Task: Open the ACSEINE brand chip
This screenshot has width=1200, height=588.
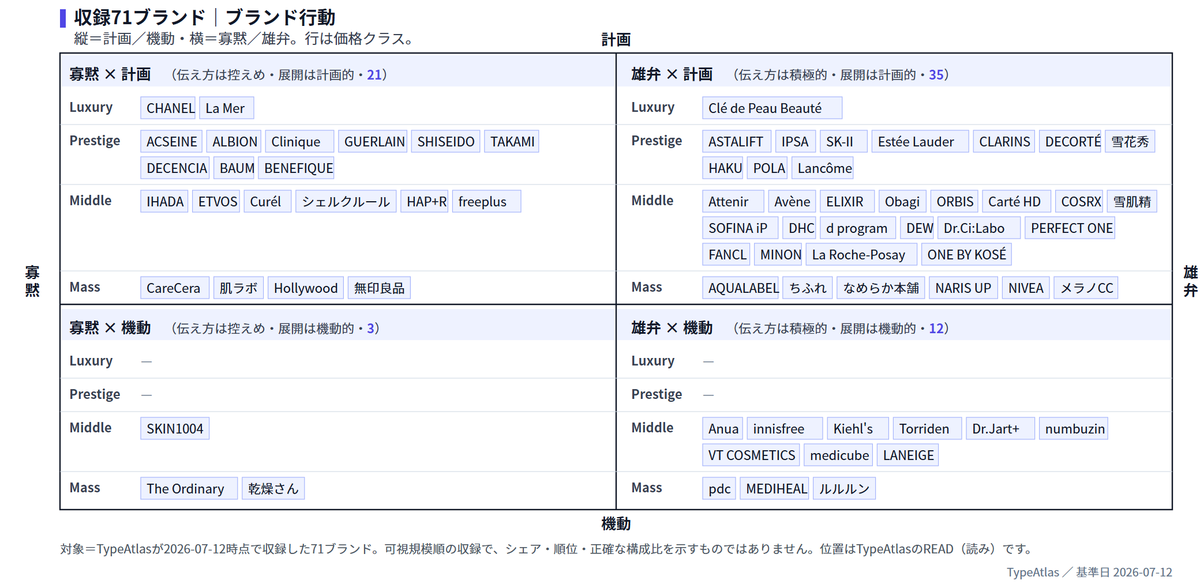Action: (172, 142)
